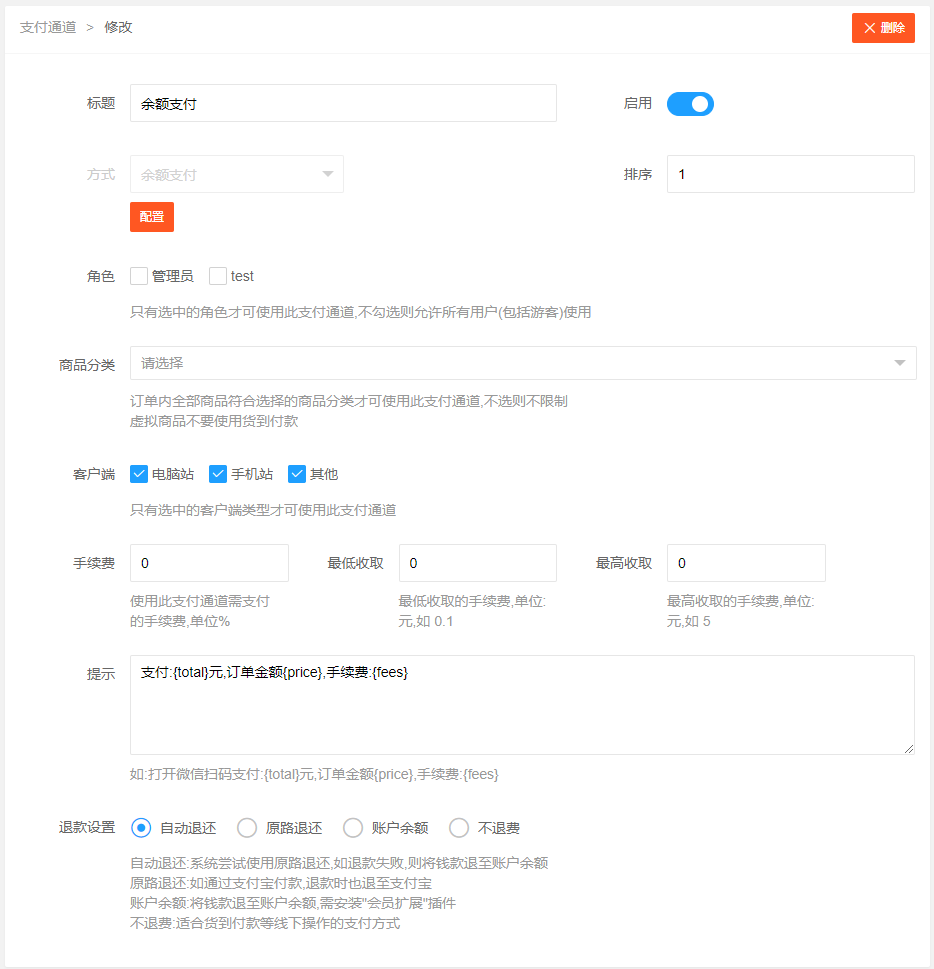Click the 手续费 fee percentage input
Image resolution: width=934 pixels, height=969 pixels.
click(x=209, y=563)
